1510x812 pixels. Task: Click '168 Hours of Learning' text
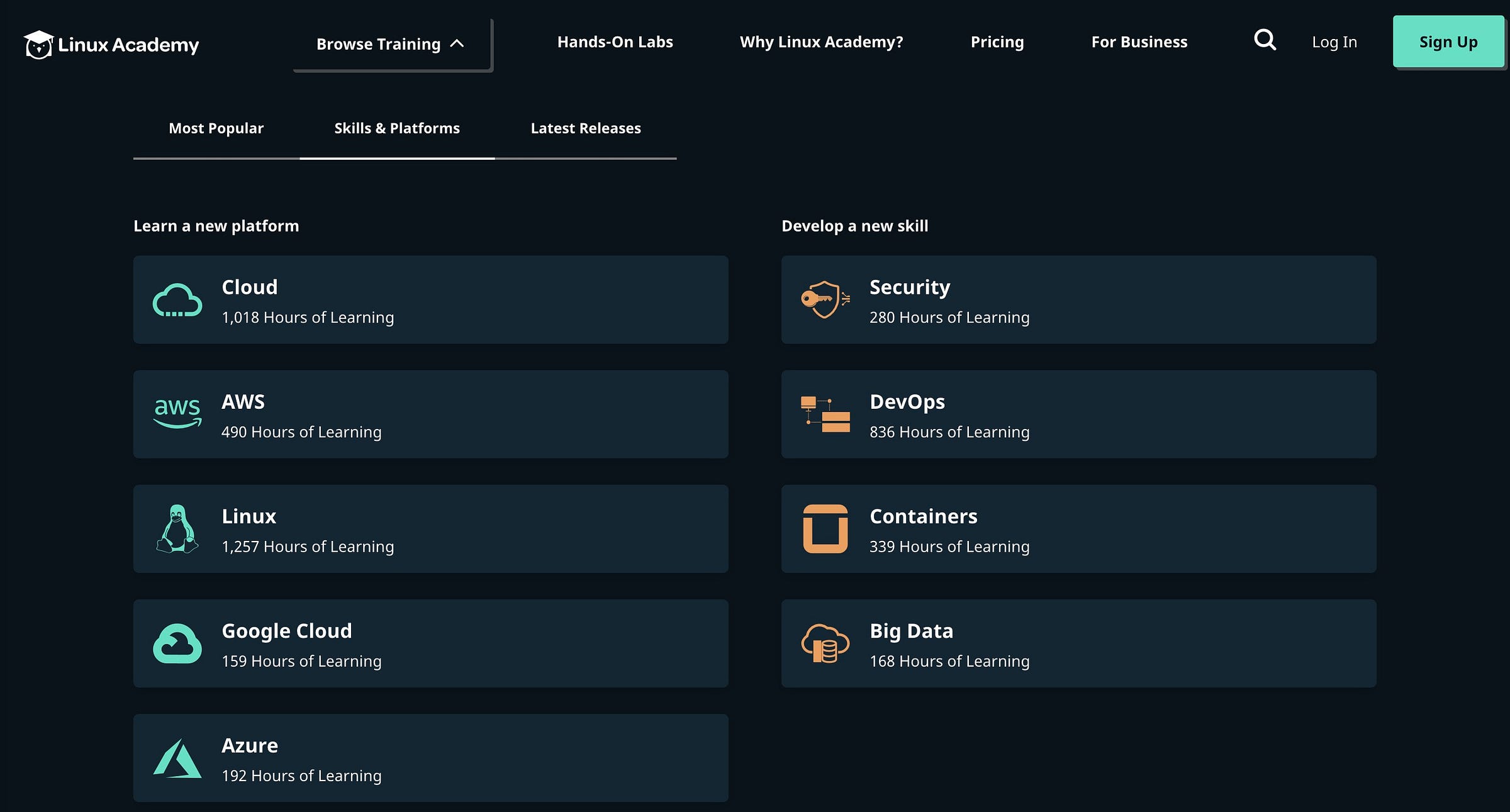pyautogui.click(x=949, y=661)
